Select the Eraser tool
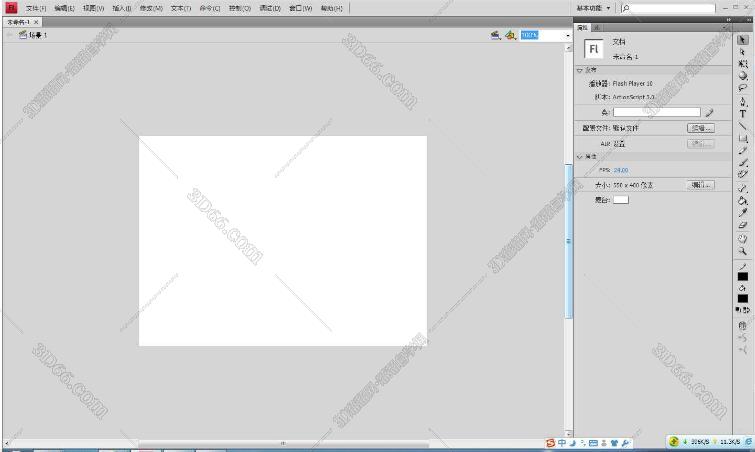755x452 pixels. 742,225
